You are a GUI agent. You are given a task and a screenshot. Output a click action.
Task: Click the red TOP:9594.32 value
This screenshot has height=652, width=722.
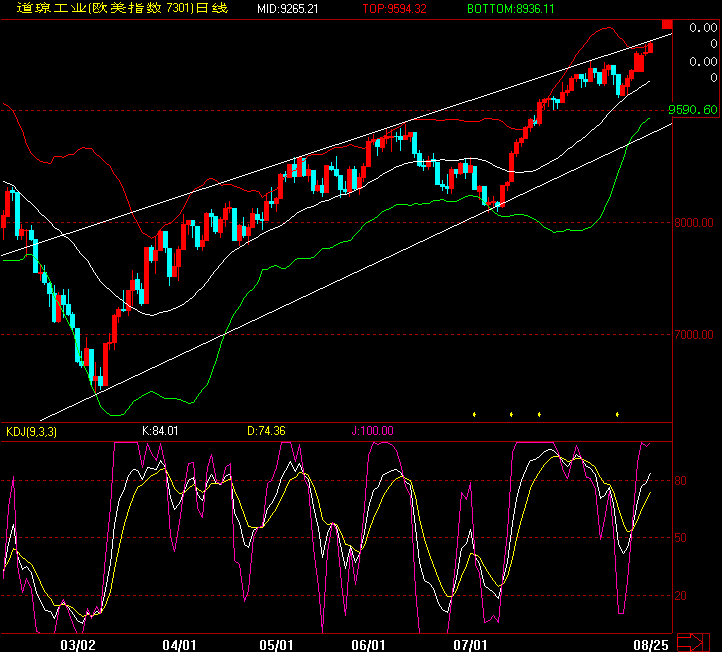tap(395, 9)
